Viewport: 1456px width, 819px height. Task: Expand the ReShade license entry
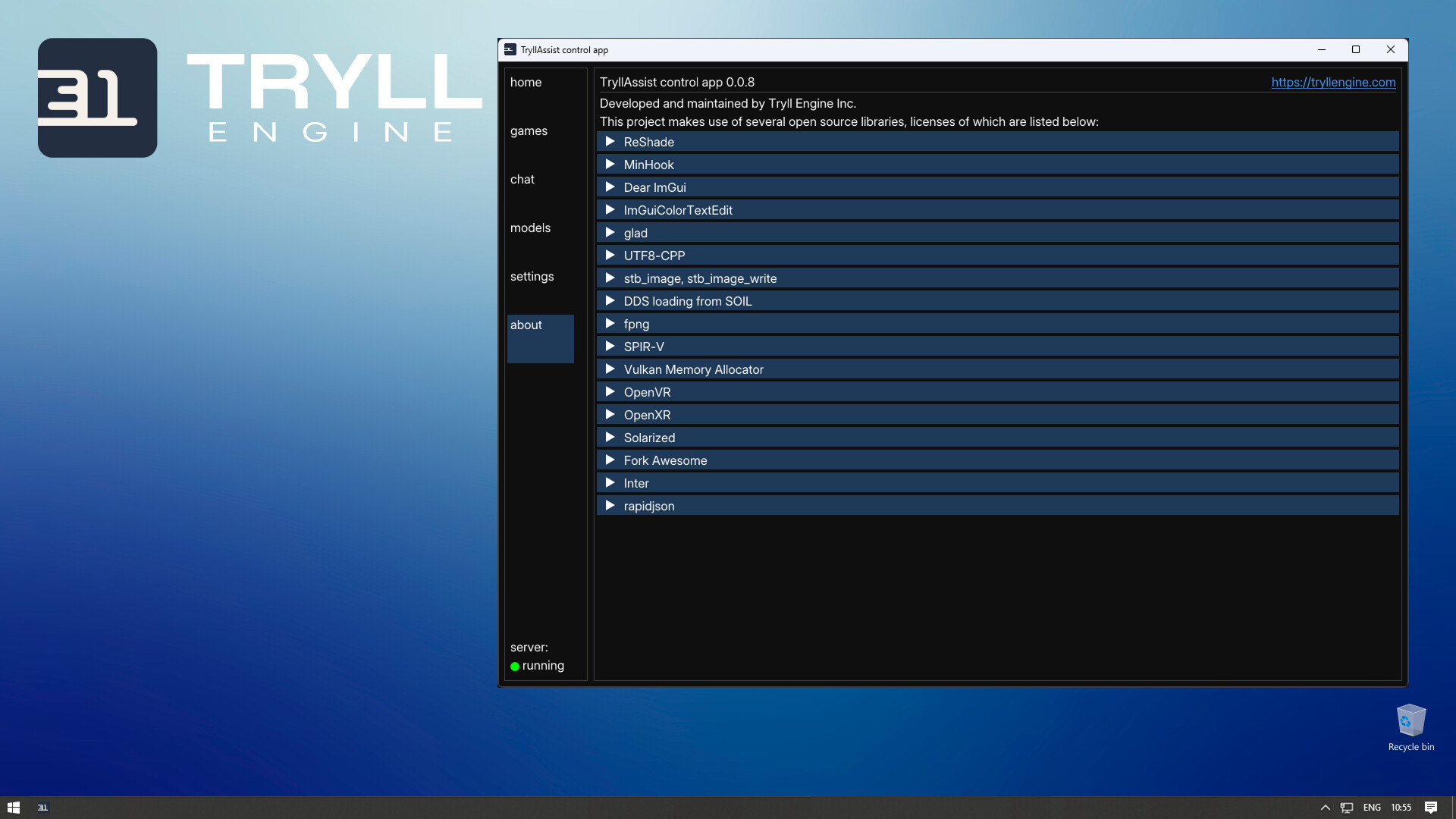(611, 141)
